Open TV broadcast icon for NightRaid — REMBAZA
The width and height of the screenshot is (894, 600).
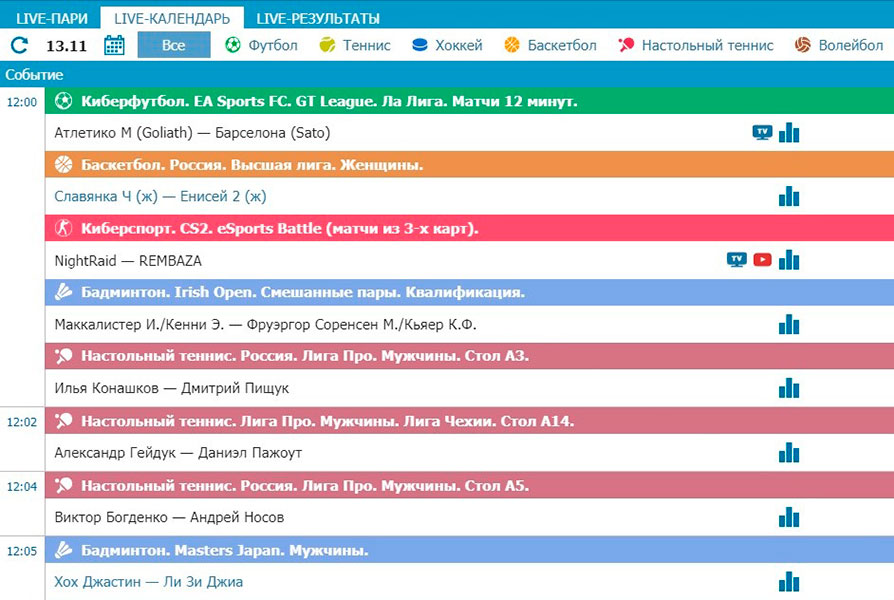[x=736, y=260]
